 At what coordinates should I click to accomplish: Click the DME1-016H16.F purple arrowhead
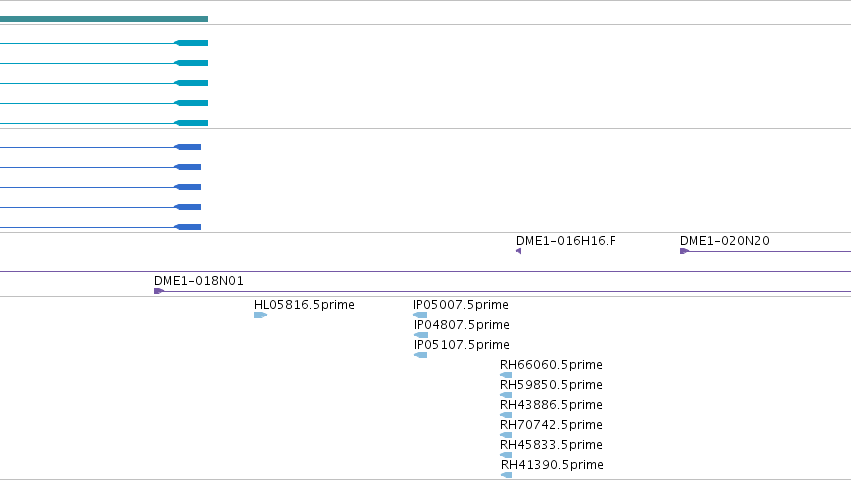click(518, 251)
